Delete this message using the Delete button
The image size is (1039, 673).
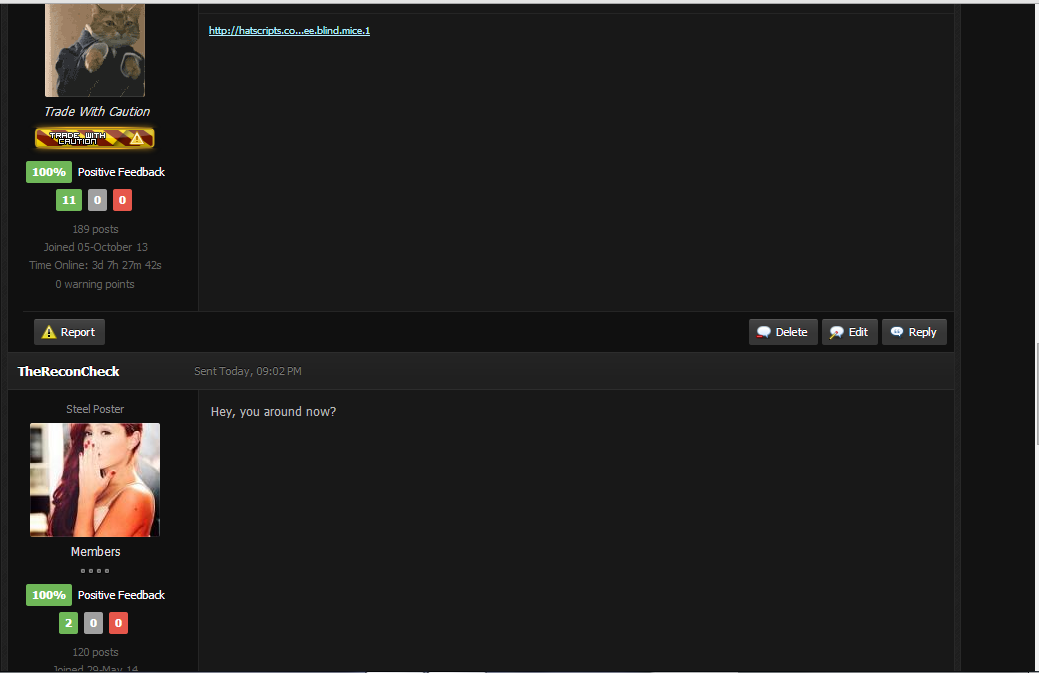click(783, 332)
